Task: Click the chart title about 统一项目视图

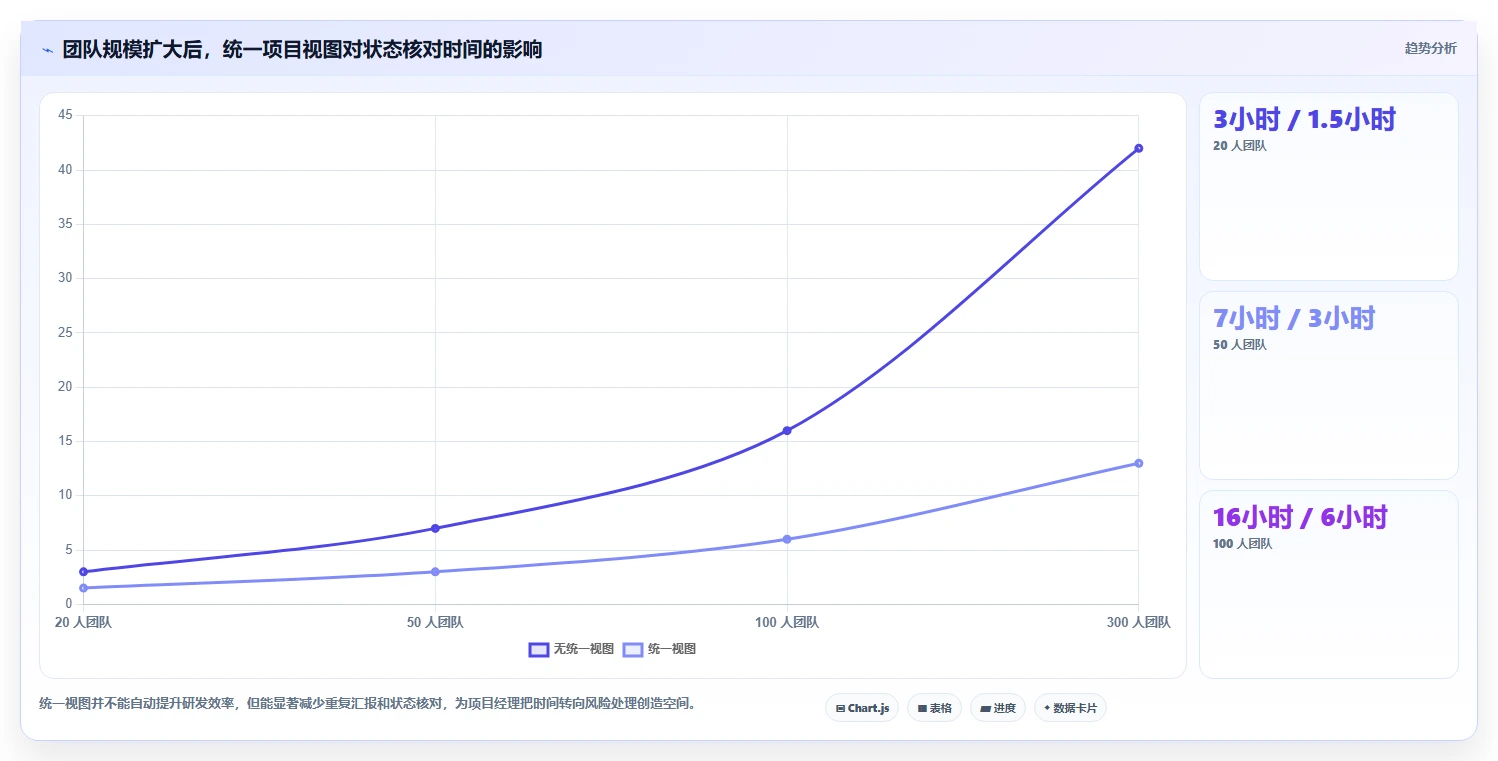Action: tap(302, 49)
